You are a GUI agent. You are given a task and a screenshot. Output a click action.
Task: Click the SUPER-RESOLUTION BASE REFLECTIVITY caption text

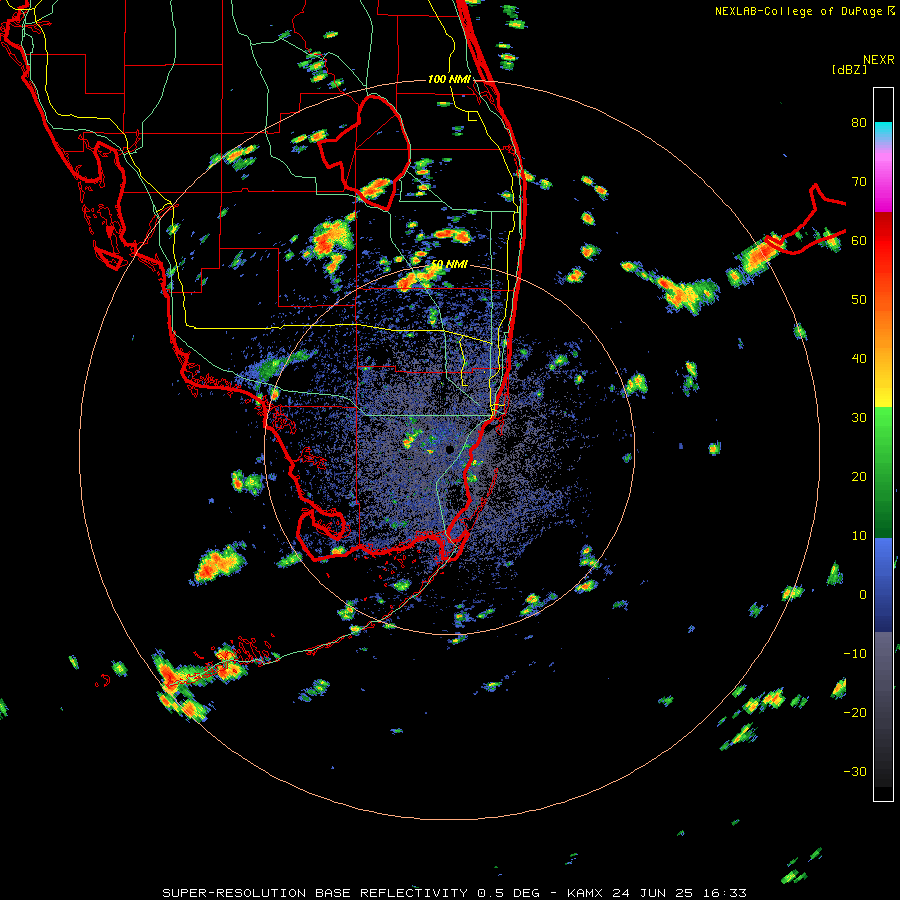315,893
